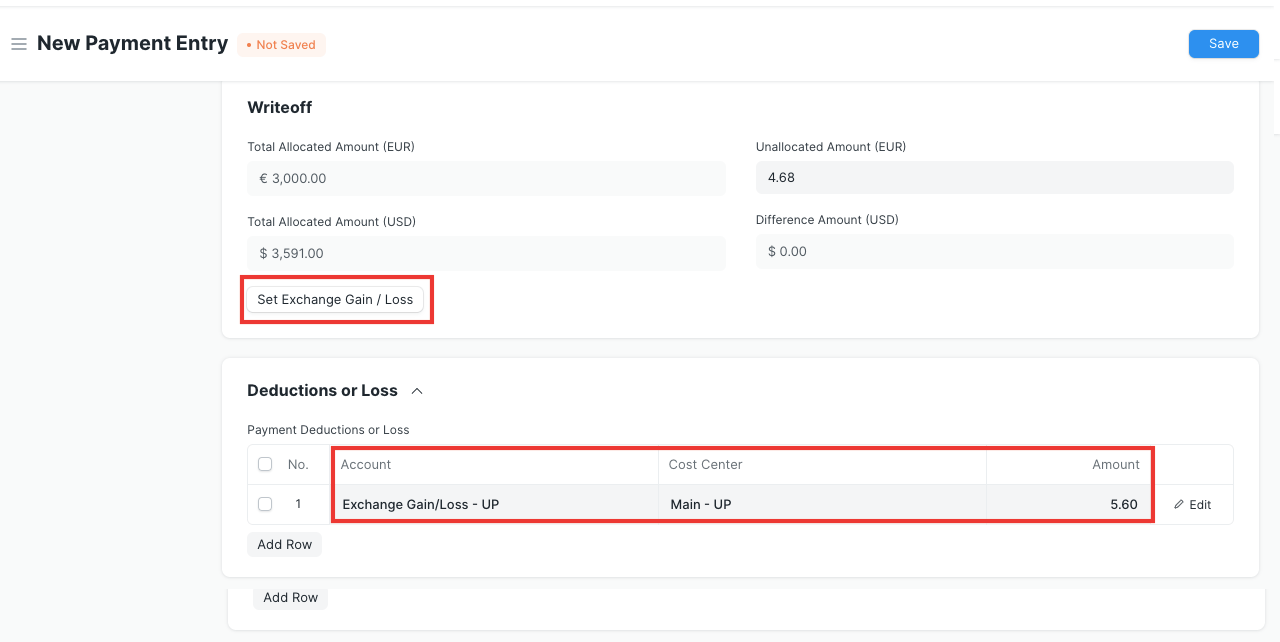Click the Not Saved status indicator
Screen dimensions: 1280x642
coord(281,44)
